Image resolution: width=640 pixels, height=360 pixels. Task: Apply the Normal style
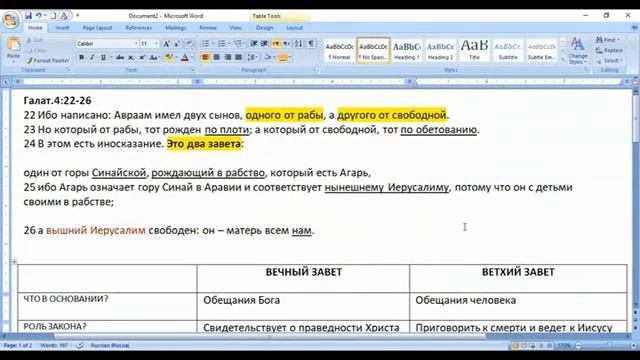[340, 51]
